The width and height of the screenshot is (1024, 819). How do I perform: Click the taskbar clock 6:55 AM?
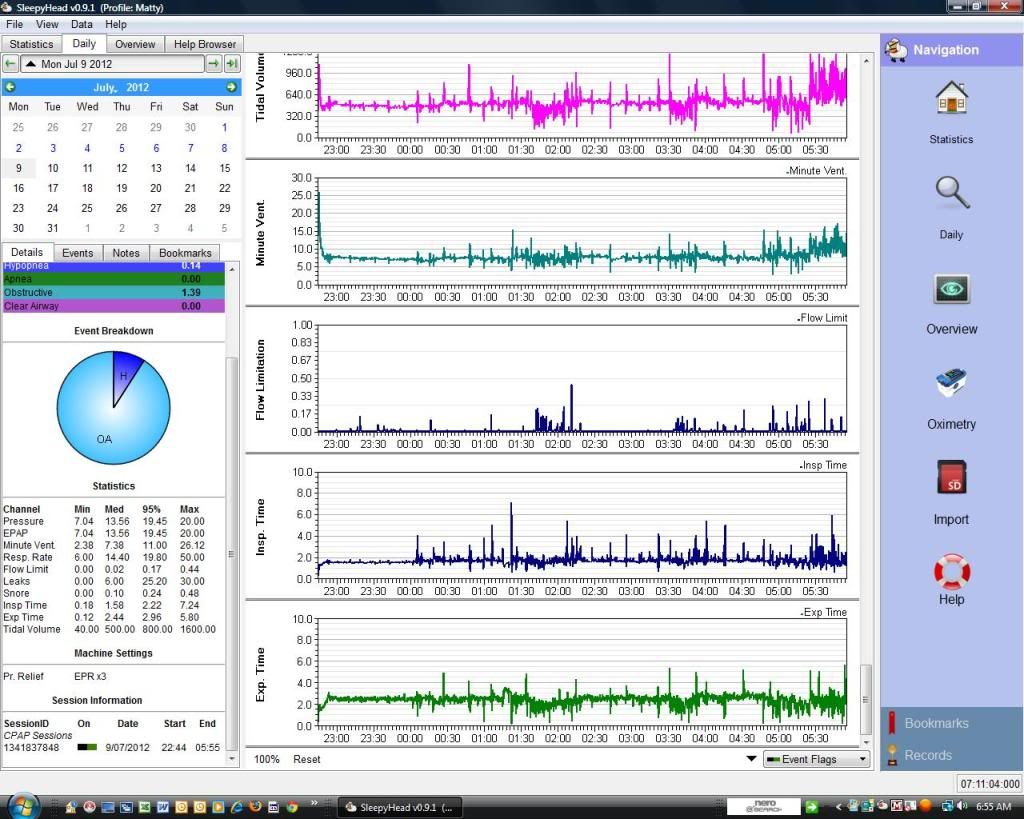coord(993,807)
